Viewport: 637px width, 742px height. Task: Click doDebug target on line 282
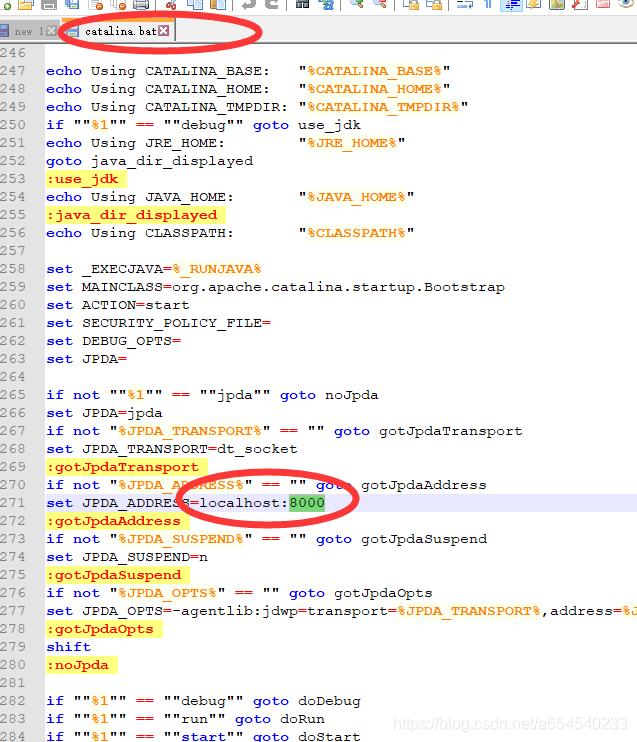329,701
